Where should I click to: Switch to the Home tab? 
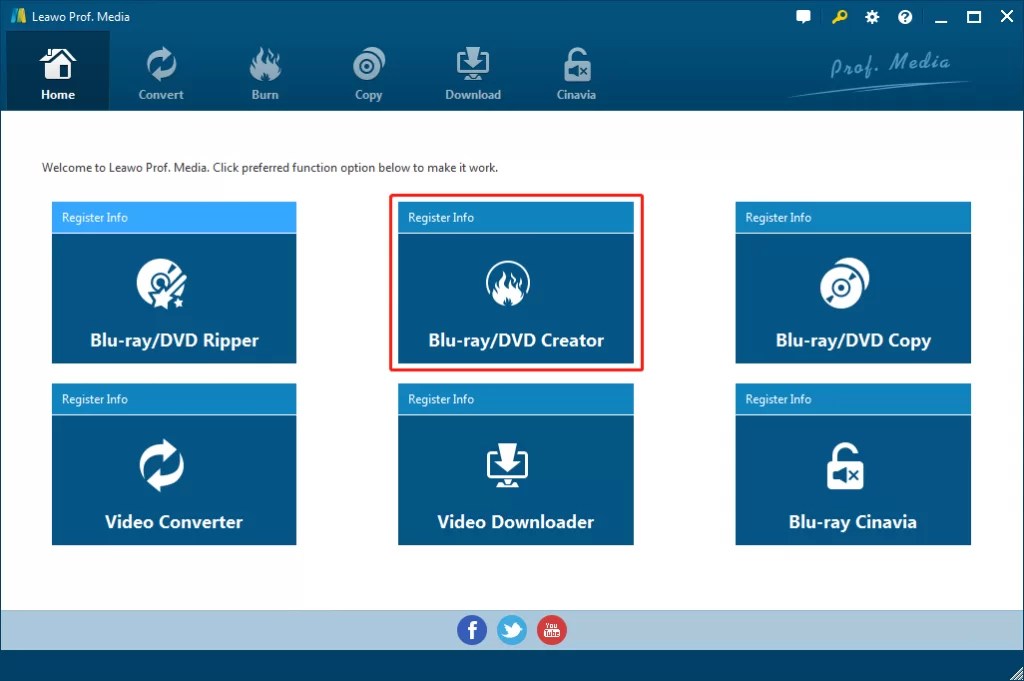[x=57, y=70]
